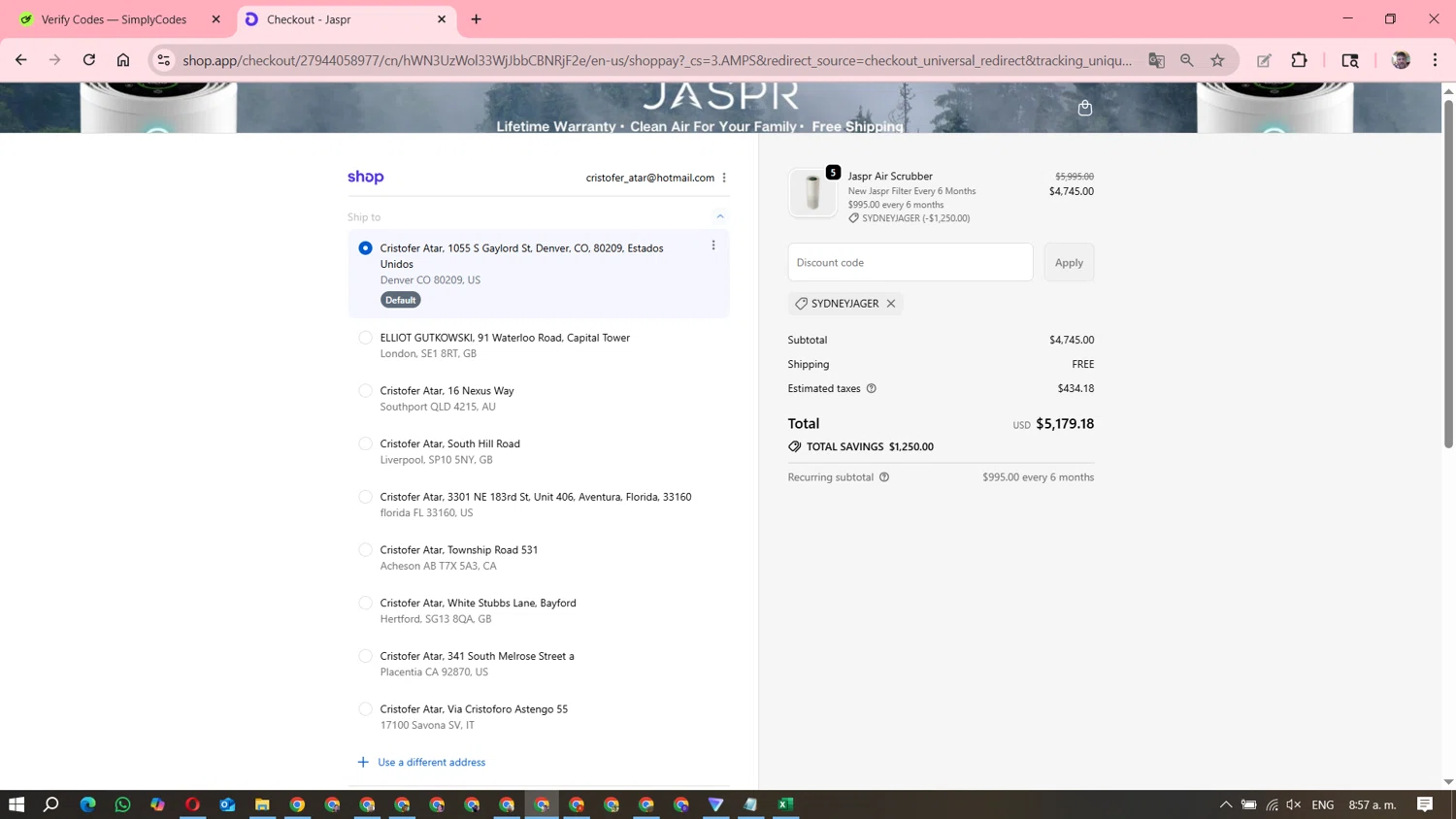Remove the SYDNEYJAGER discount code
This screenshot has height=819, width=1456.
tap(891, 304)
